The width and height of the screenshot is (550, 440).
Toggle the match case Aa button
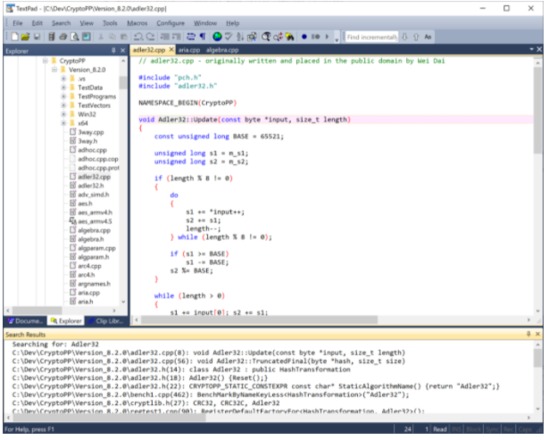(x=428, y=37)
